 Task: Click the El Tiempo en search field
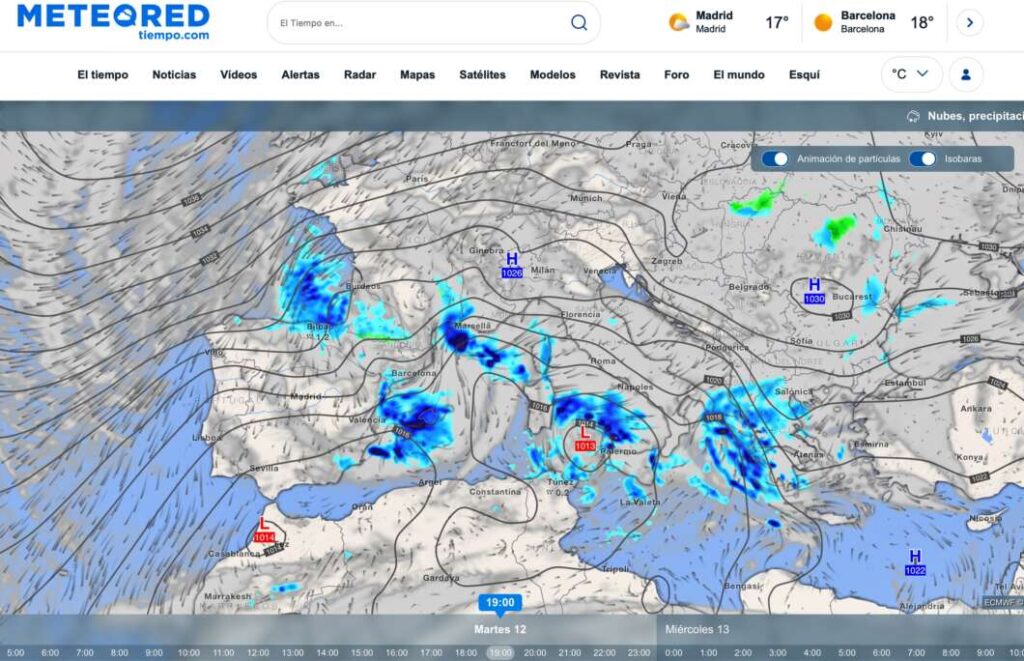click(420, 23)
